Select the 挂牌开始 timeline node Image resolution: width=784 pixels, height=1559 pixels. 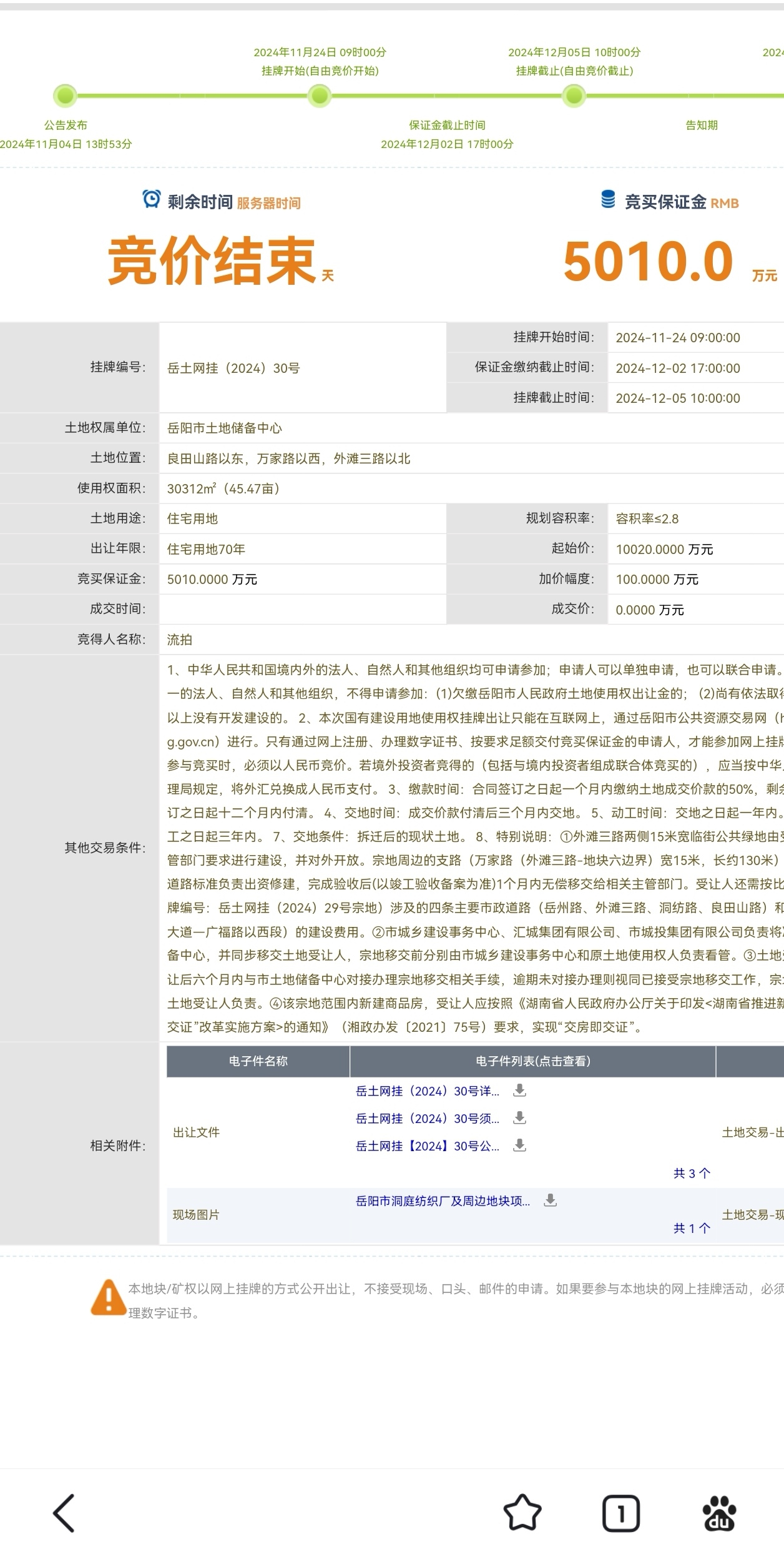click(320, 96)
